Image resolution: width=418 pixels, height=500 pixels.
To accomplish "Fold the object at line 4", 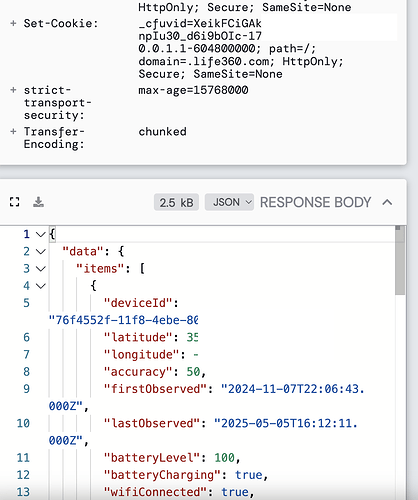I will (x=41, y=286).
